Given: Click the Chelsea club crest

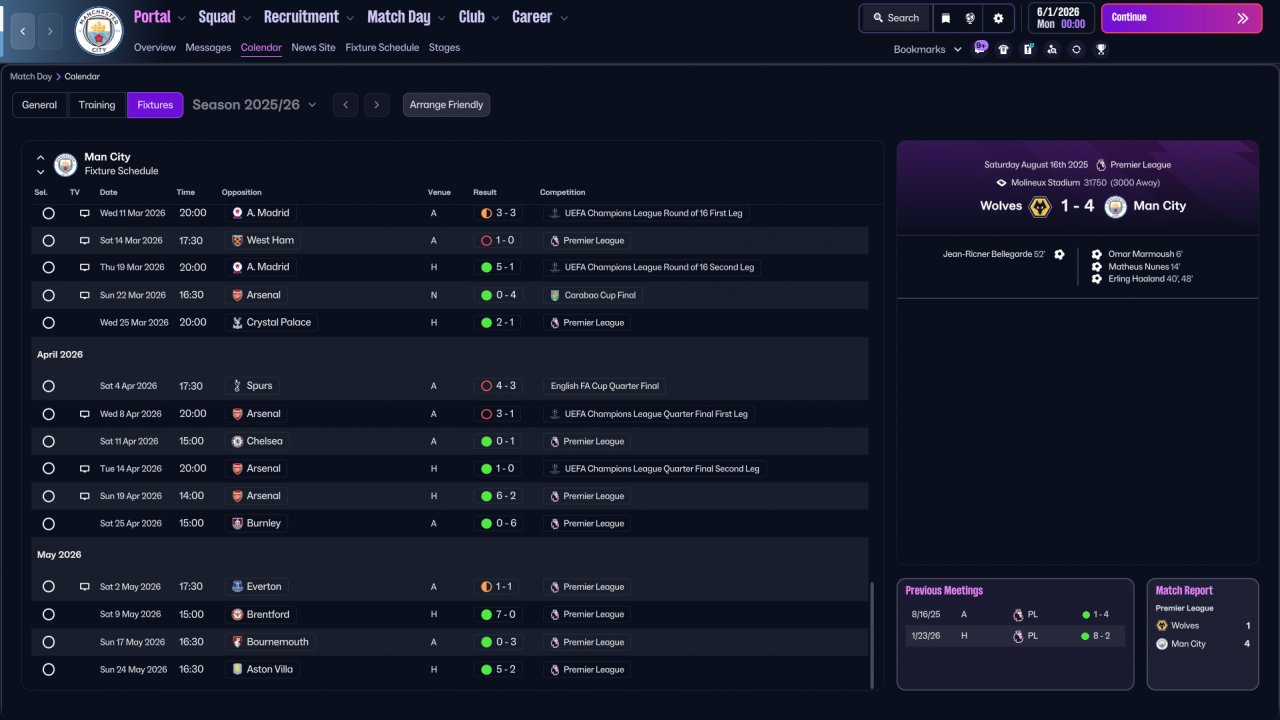Looking at the screenshot, I should (x=237, y=441).
